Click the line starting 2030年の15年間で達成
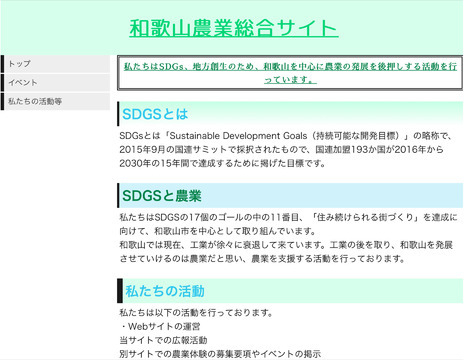The height and width of the screenshot is (360, 464). 222,163
